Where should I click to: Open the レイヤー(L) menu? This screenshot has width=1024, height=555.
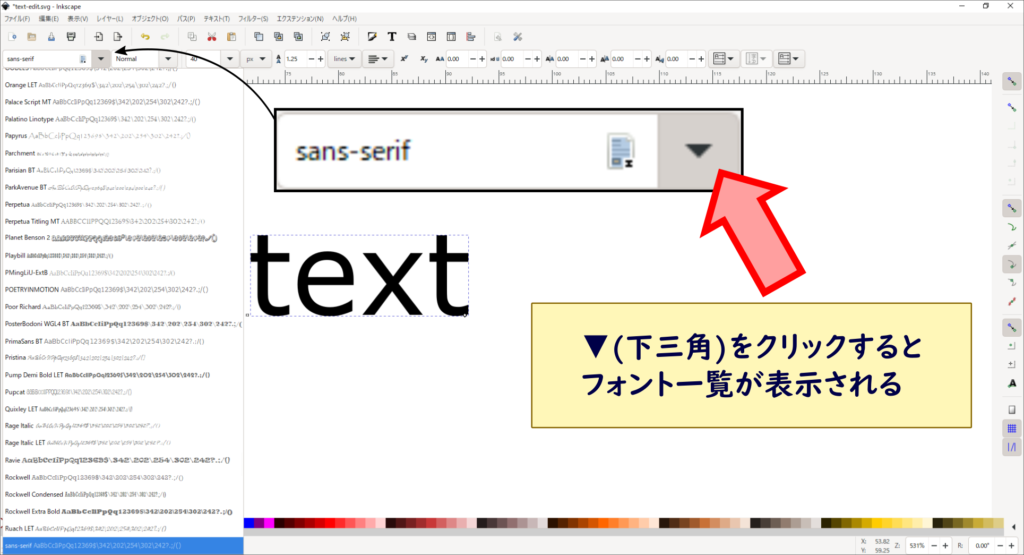click(x=110, y=19)
